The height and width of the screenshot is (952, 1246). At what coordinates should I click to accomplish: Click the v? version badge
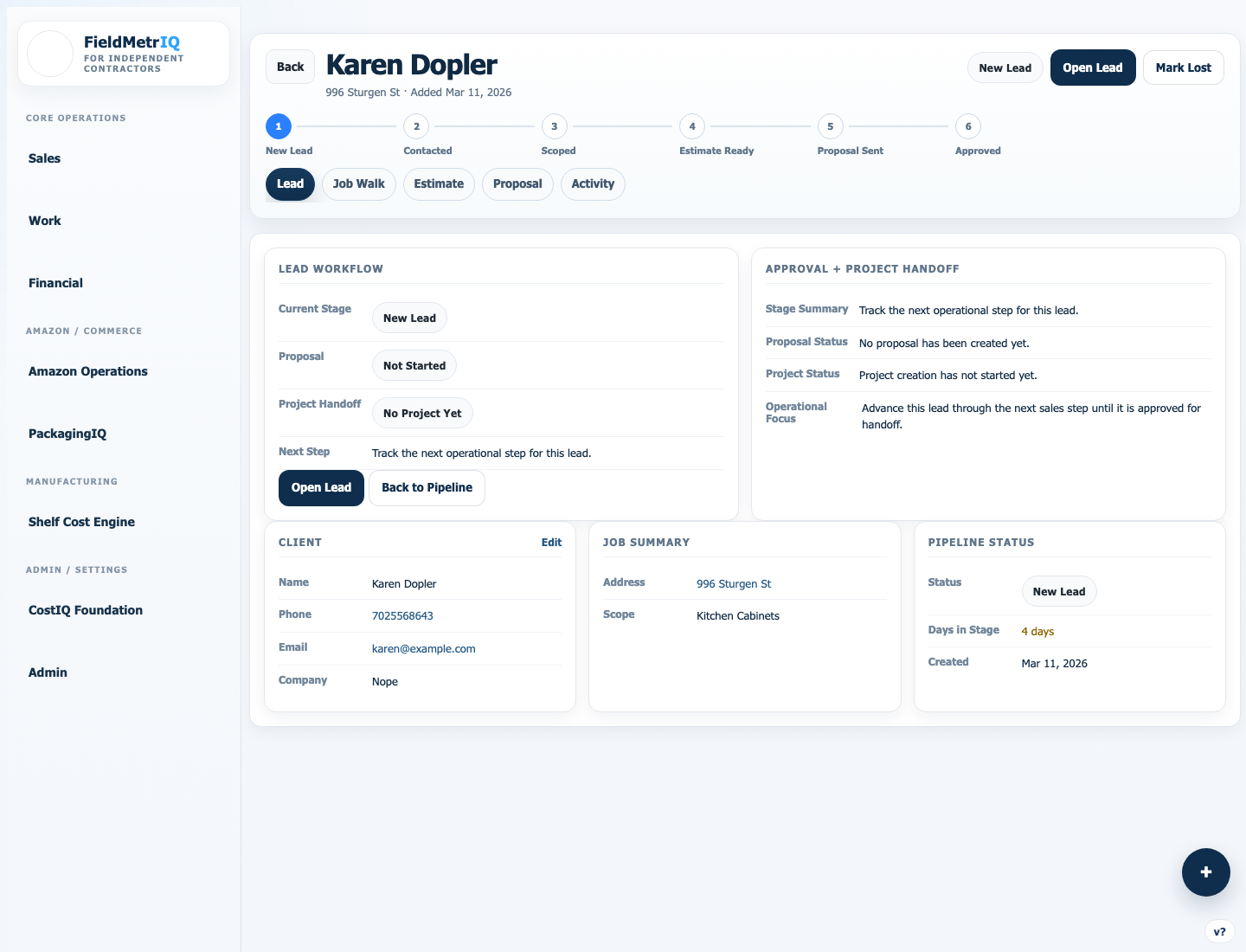click(x=1220, y=931)
